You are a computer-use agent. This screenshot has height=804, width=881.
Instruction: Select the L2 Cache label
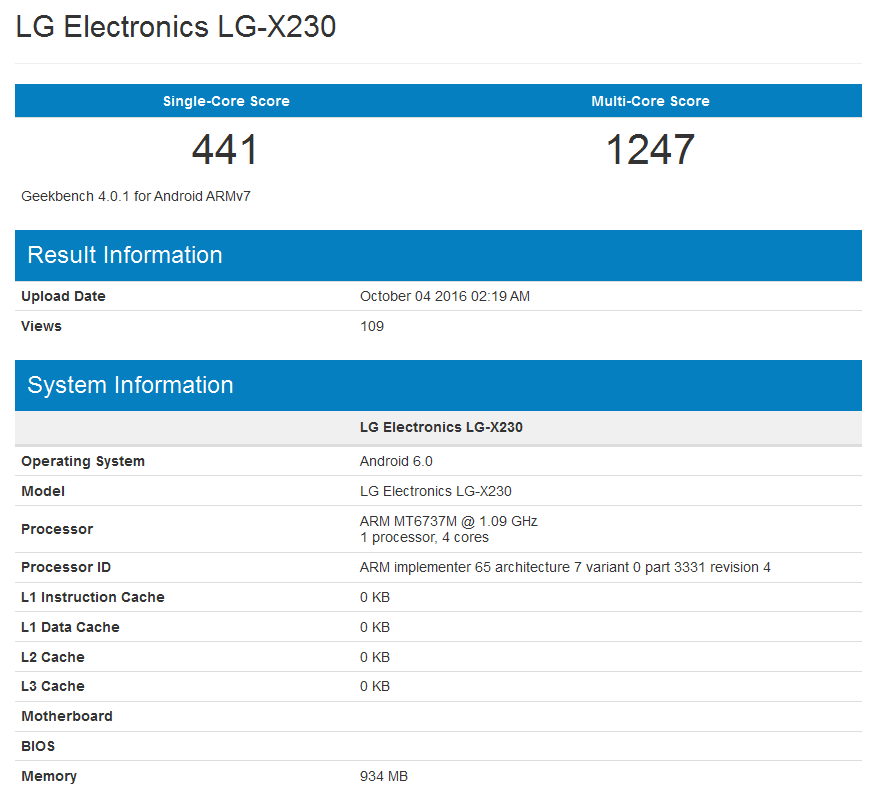click(x=53, y=657)
